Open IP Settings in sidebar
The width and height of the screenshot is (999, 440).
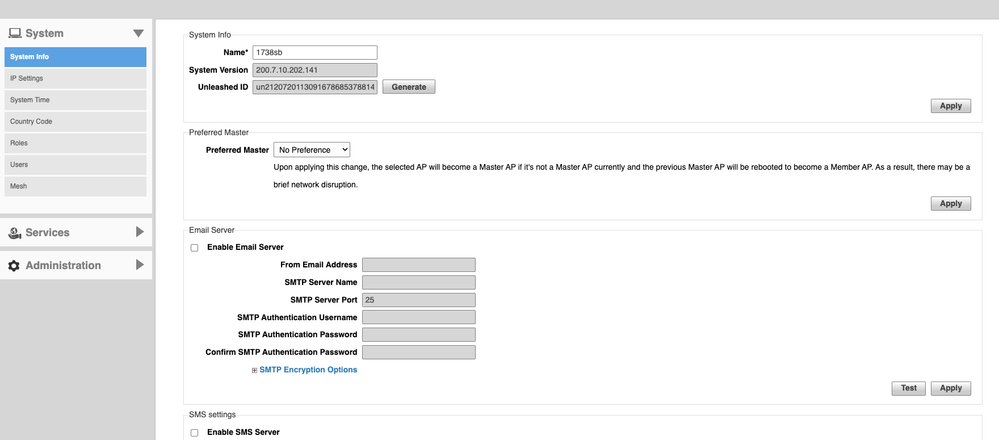click(x=75, y=78)
